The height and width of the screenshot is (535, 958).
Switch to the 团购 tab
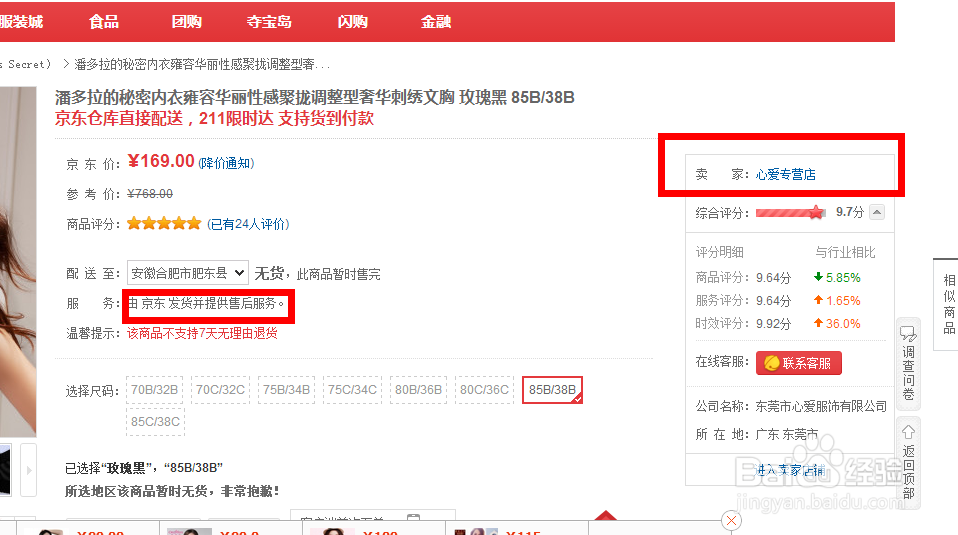click(x=186, y=22)
